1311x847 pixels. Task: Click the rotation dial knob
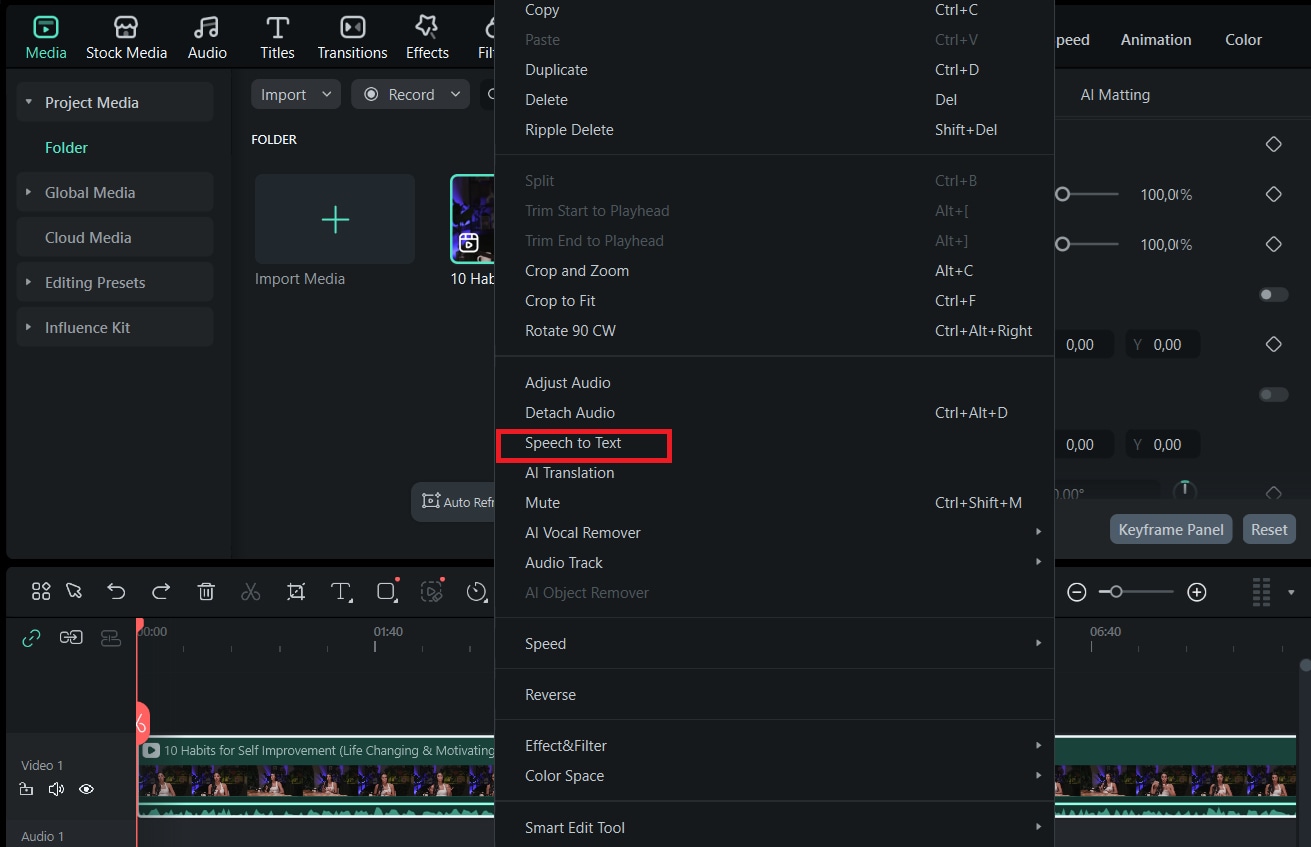1184,490
